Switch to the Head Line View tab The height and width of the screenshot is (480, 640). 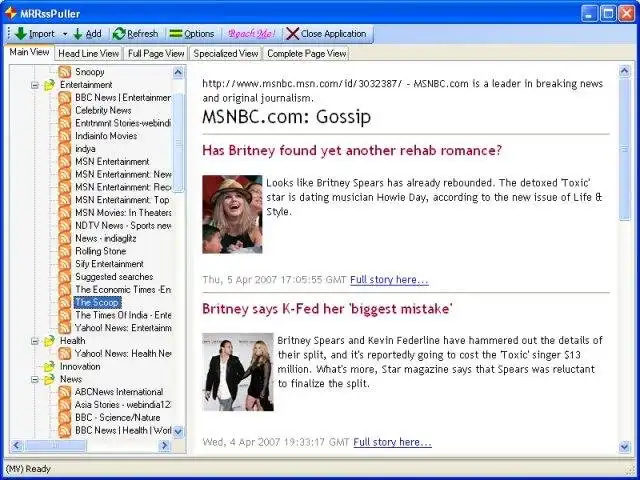pyautogui.click(x=88, y=53)
